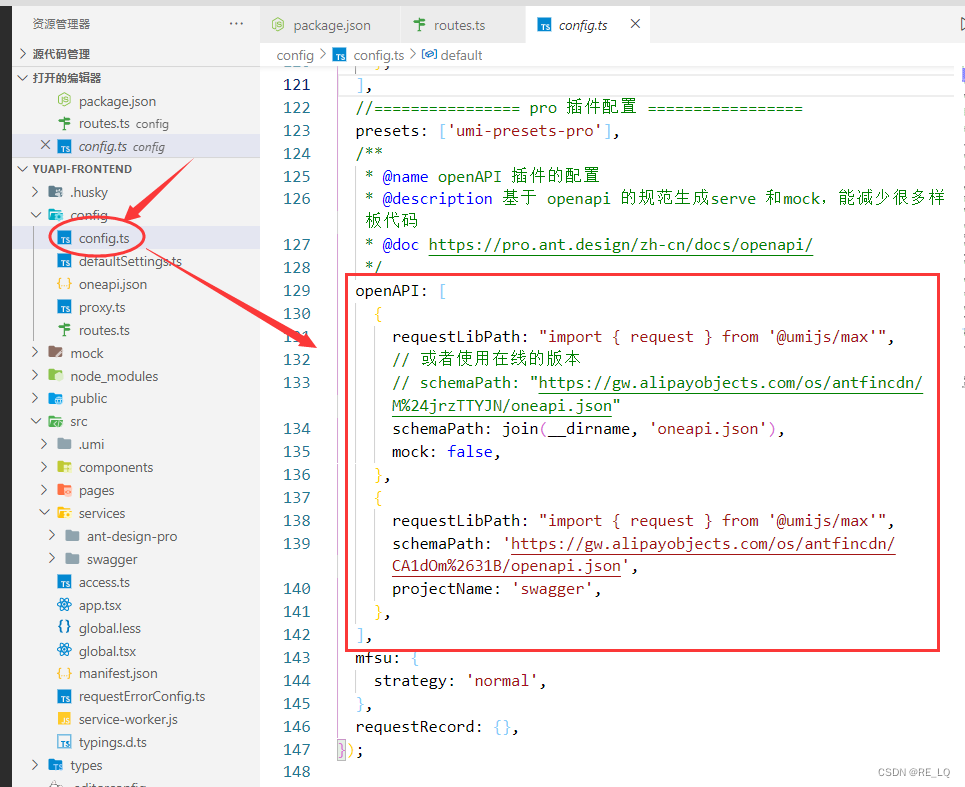Expand the swagger folder chevron

[x=52, y=559]
